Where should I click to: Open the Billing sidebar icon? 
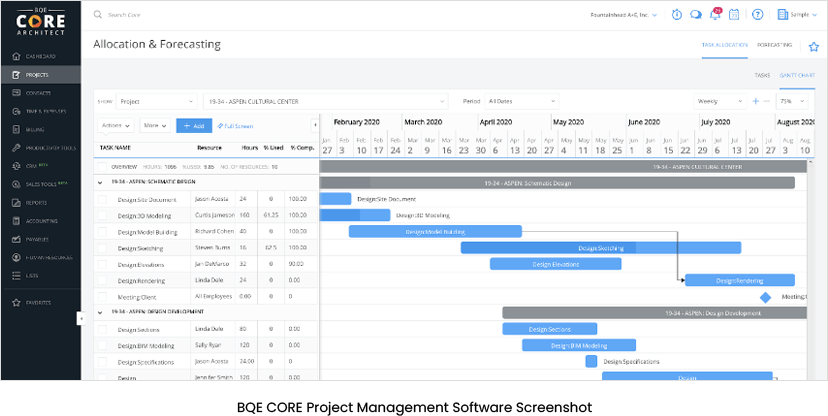pos(16,129)
